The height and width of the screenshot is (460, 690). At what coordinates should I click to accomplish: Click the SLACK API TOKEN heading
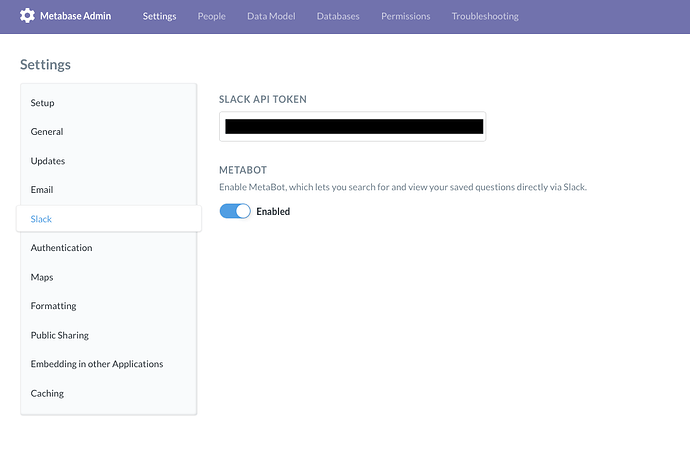tap(263, 99)
